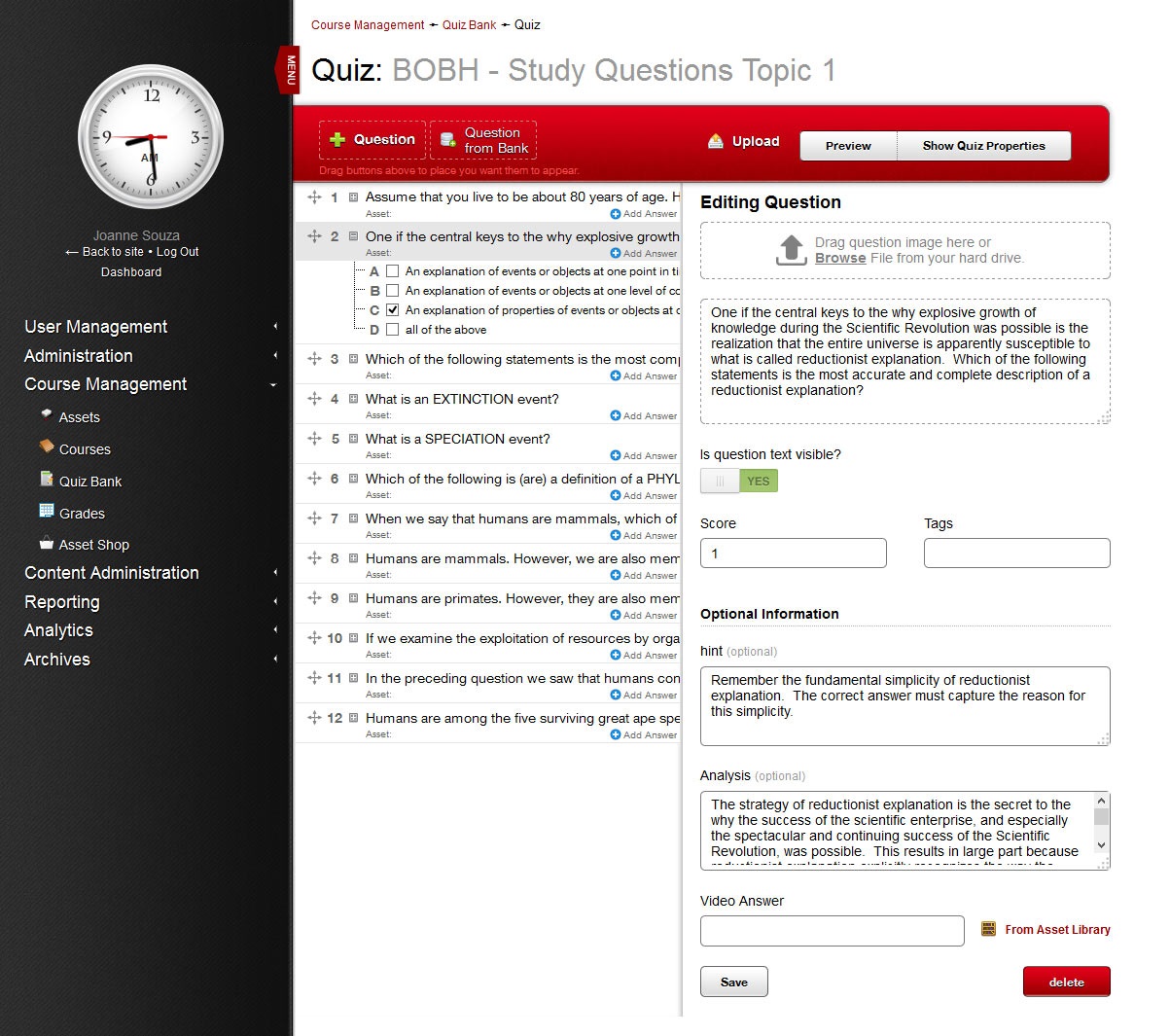Expand question 9 with the plus box
The height and width of the screenshot is (1036, 1170).
click(x=354, y=598)
